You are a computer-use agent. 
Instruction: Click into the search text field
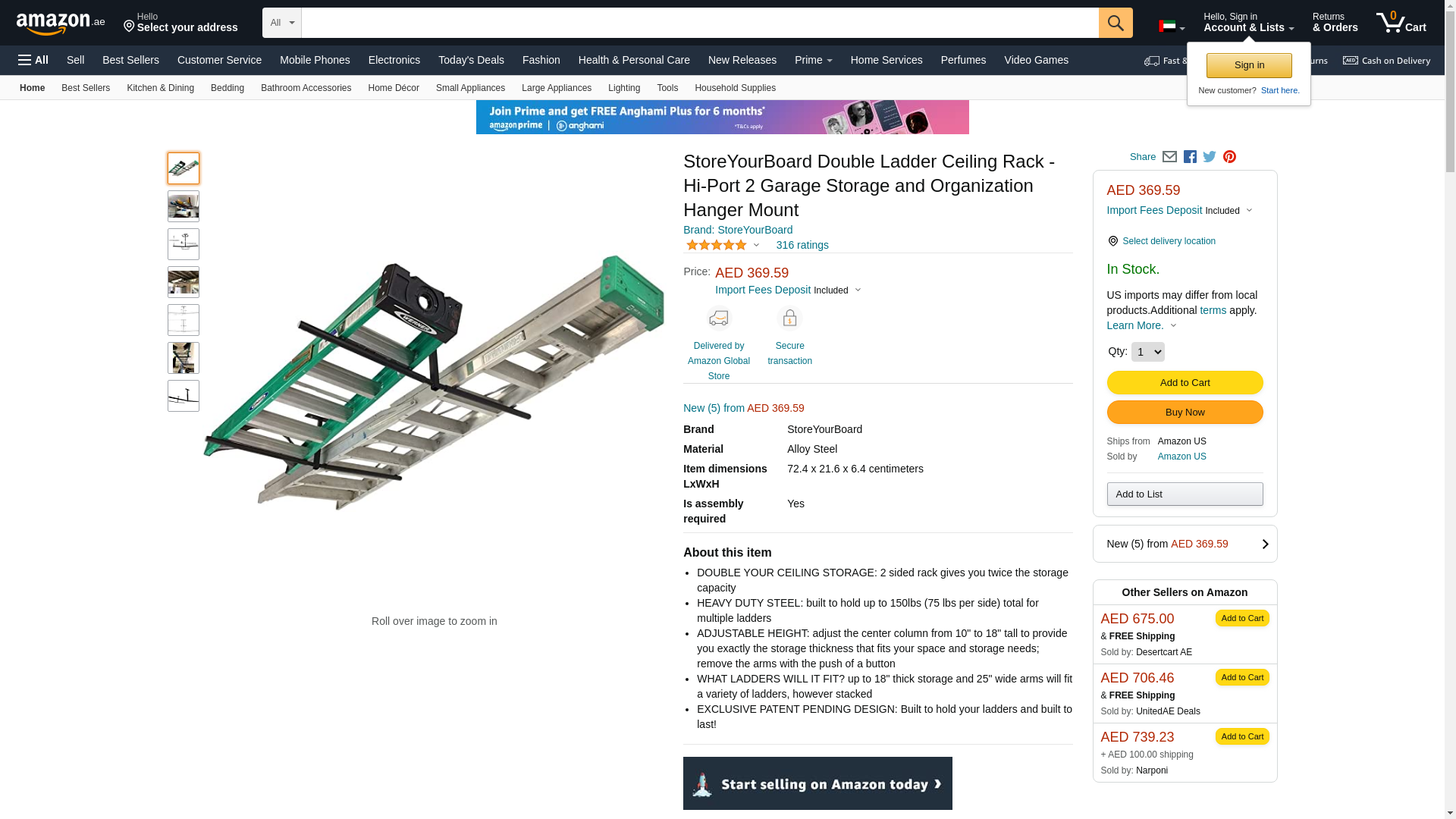pos(699,23)
